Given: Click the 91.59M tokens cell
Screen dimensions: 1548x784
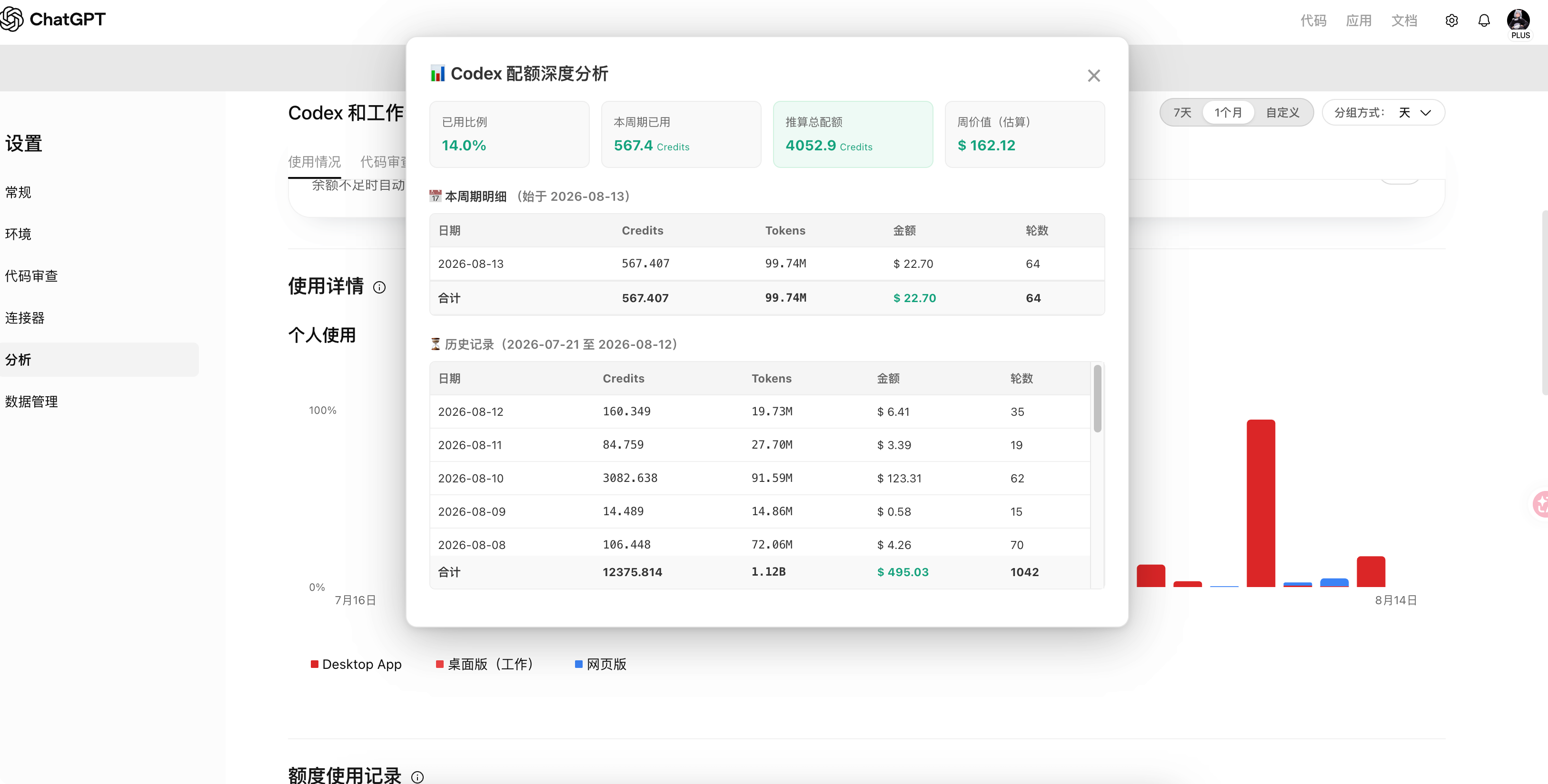Looking at the screenshot, I should (x=772, y=478).
